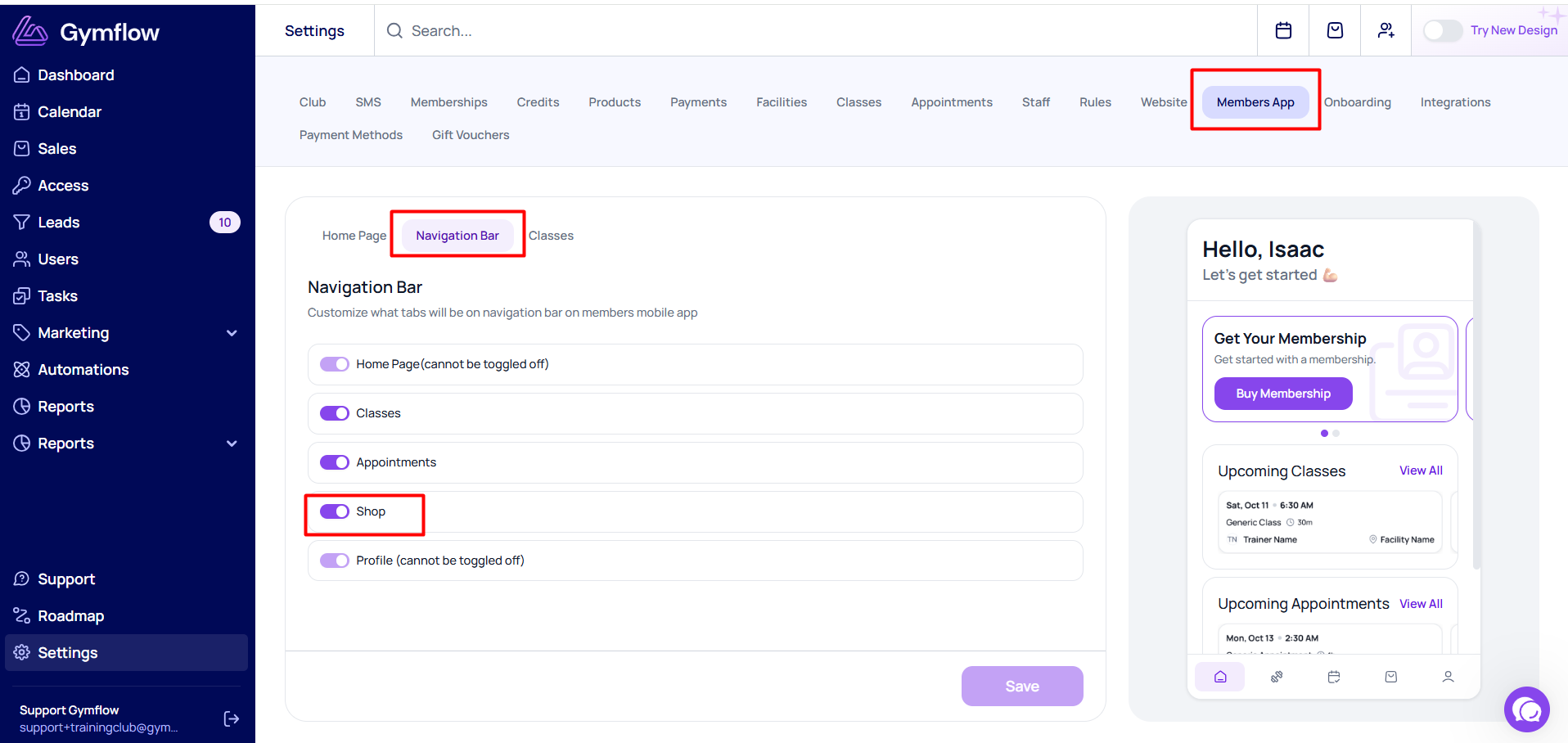Open the Classes sub-tab beside Navigation Bar
Screen dimensions: 1568x743
(x=551, y=236)
